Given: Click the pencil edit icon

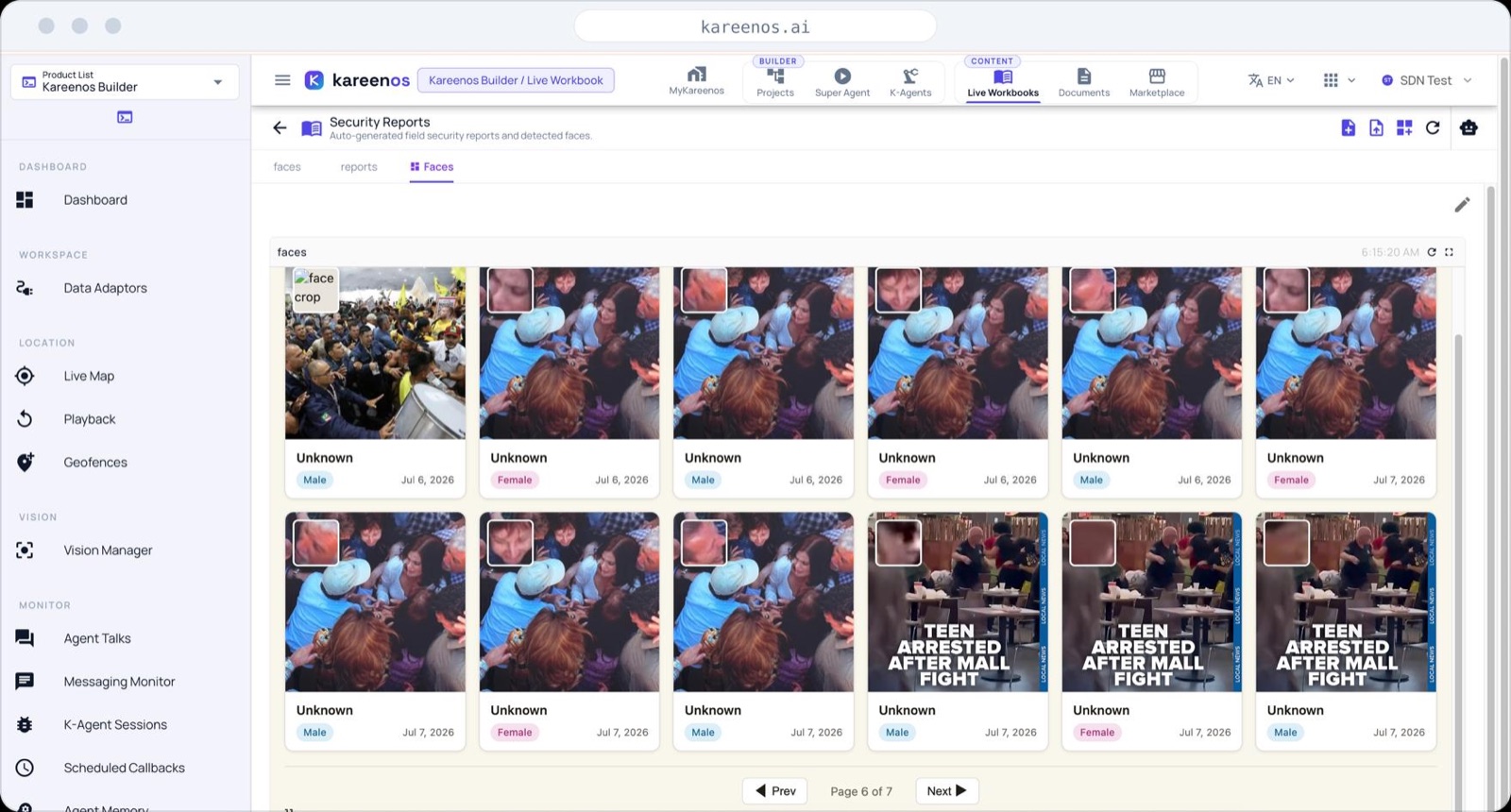Looking at the screenshot, I should (x=1462, y=205).
